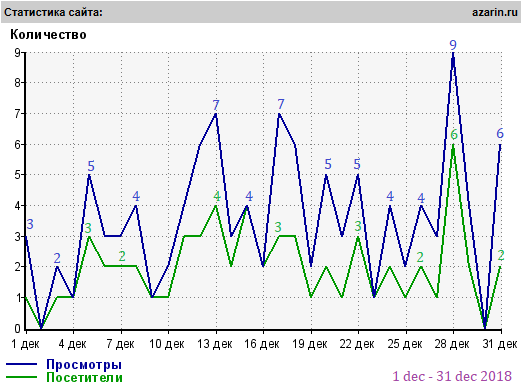The height and width of the screenshot is (388, 521).
Task: Click the blue '2' data label at 3 дек
Action: [x=57, y=258]
